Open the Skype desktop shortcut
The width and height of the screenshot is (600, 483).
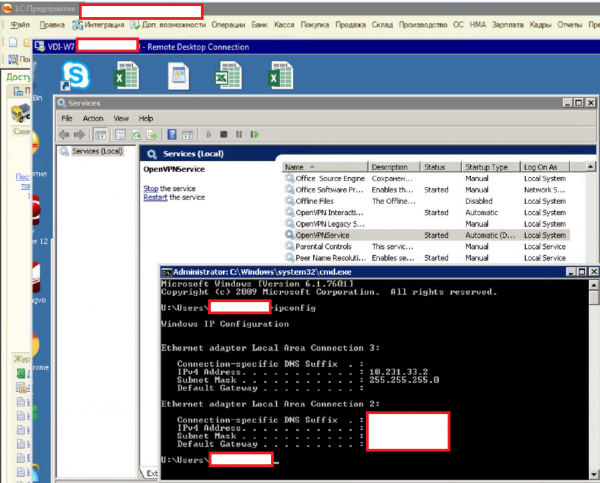click(x=76, y=78)
